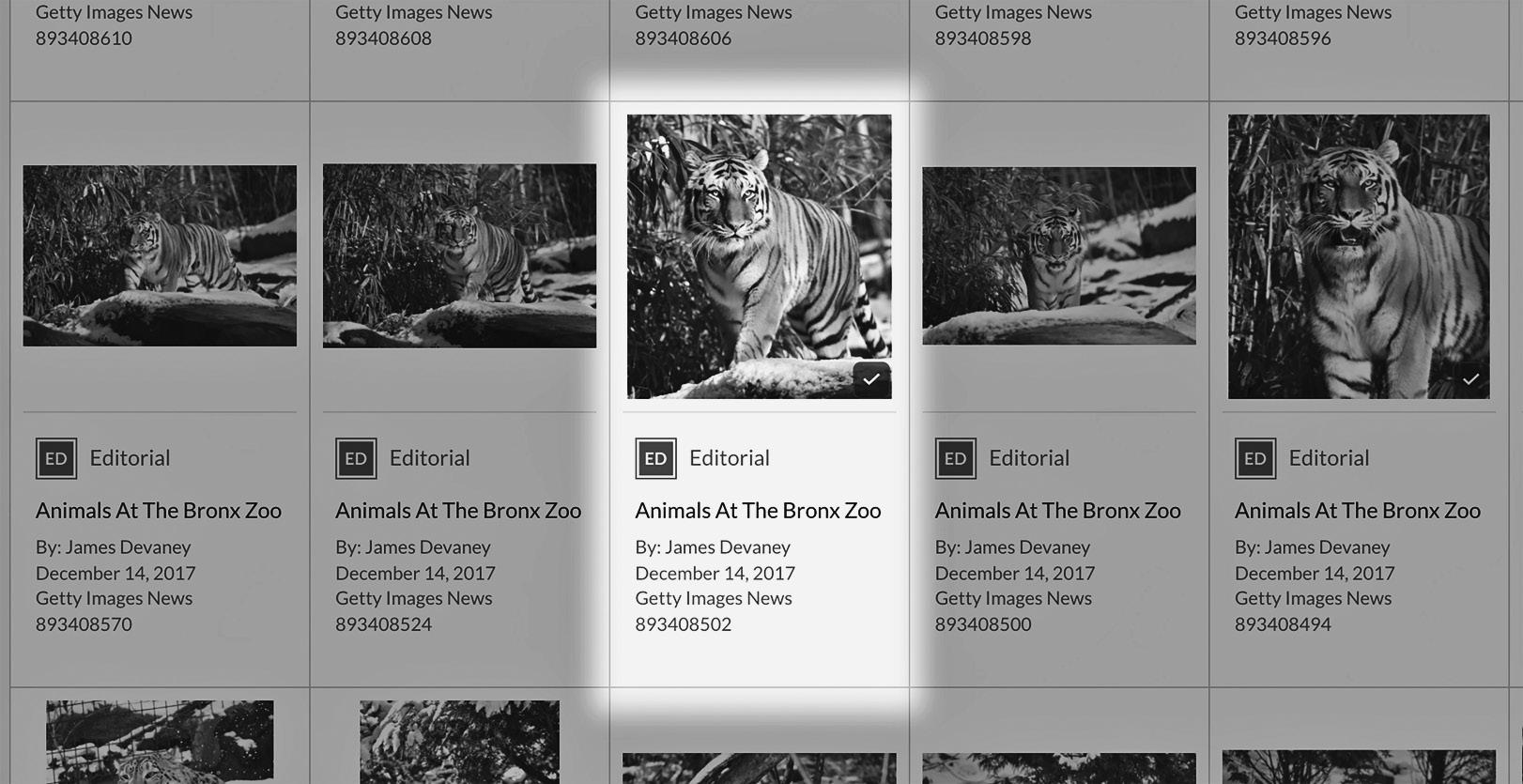Open 'Animals At The Bronx Zoo' title of 893408494
1523x784 pixels.
tap(1358, 511)
